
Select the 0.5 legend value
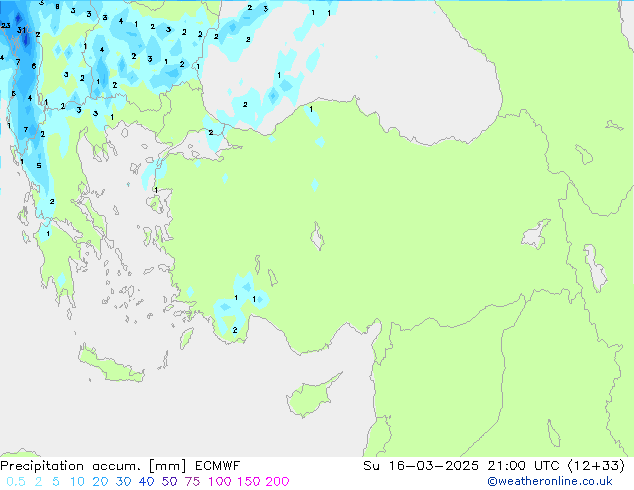pos(16,482)
